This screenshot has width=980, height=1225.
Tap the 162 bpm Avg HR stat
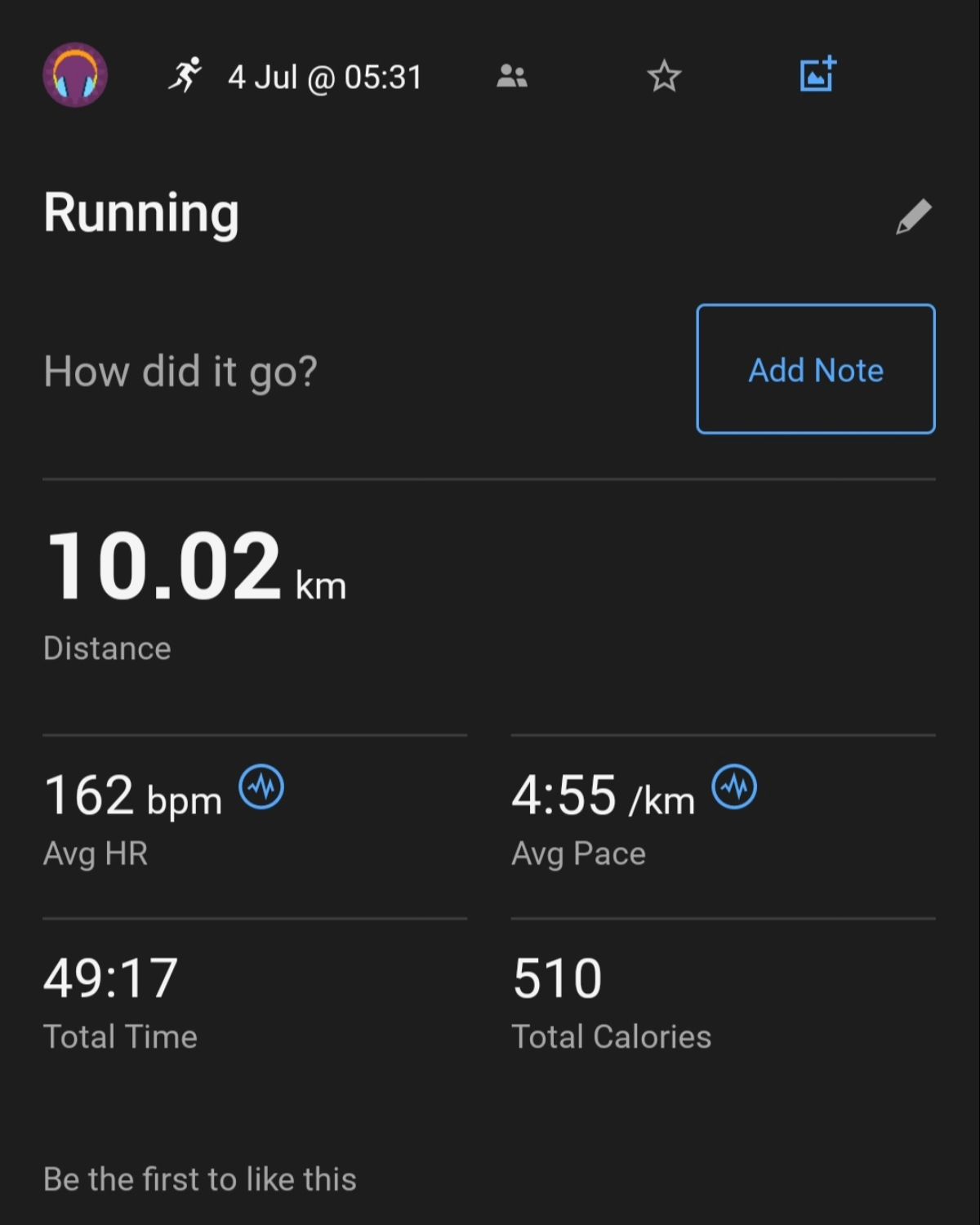coord(132,795)
